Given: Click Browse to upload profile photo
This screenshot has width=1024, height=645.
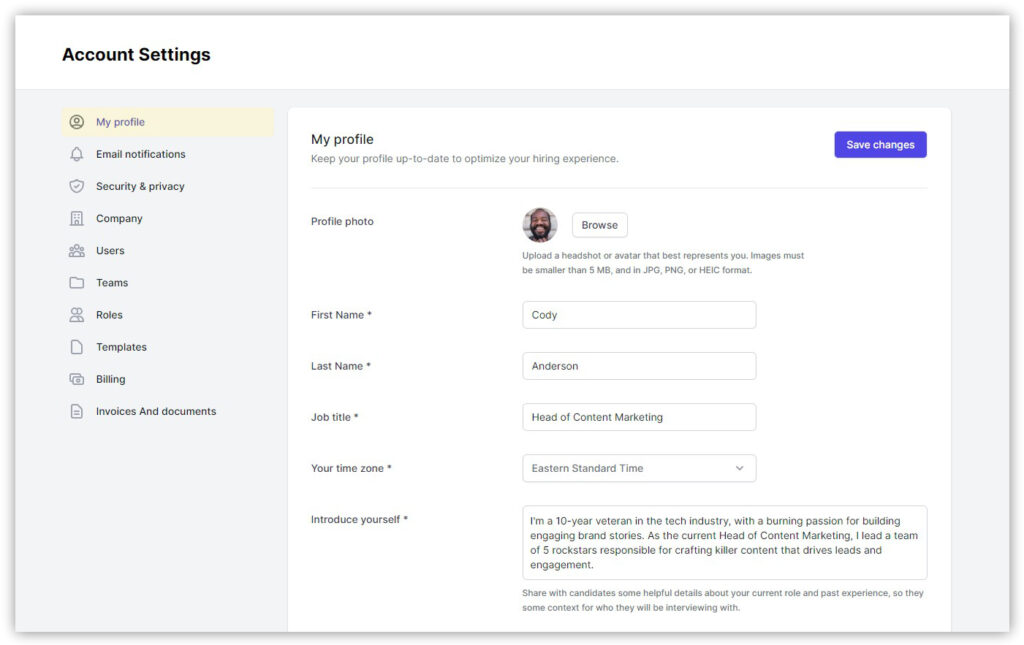Looking at the screenshot, I should click(599, 225).
